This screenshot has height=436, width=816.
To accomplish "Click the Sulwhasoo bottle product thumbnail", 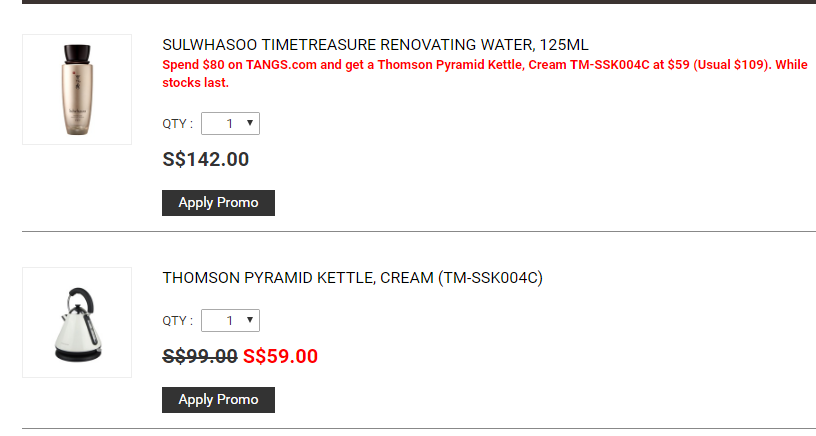I will point(77,89).
